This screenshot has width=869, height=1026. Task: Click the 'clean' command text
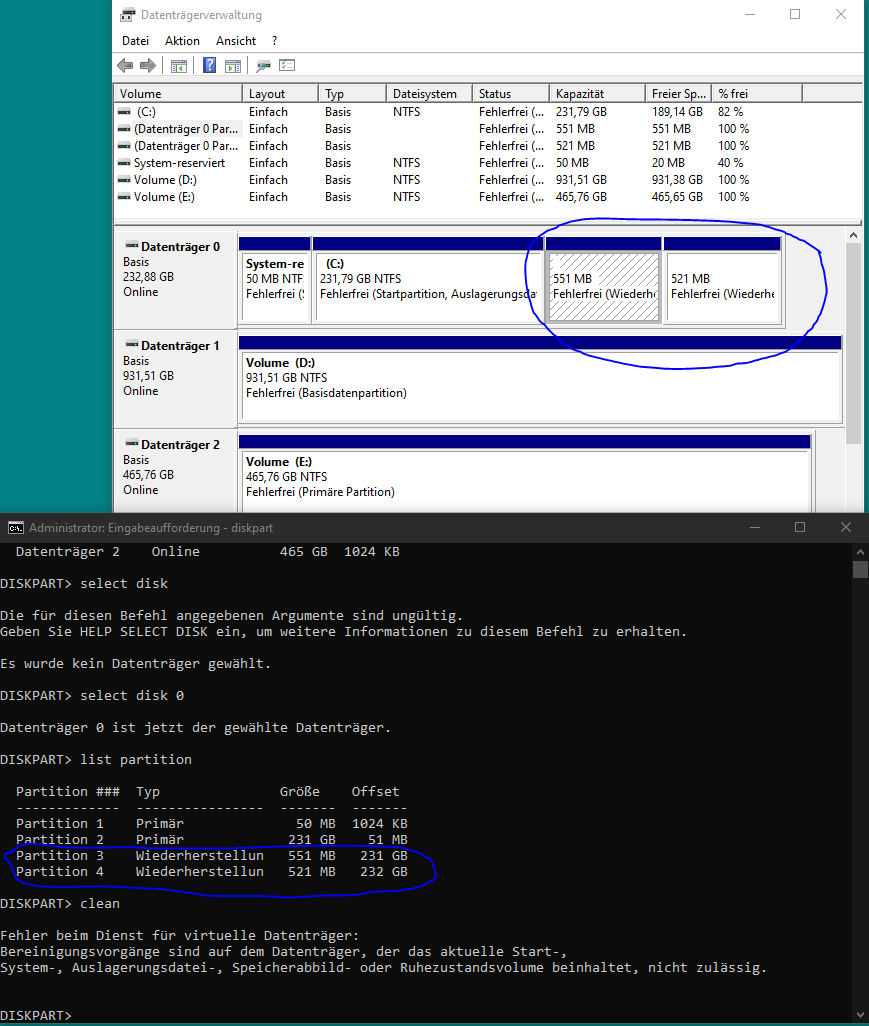(100, 903)
